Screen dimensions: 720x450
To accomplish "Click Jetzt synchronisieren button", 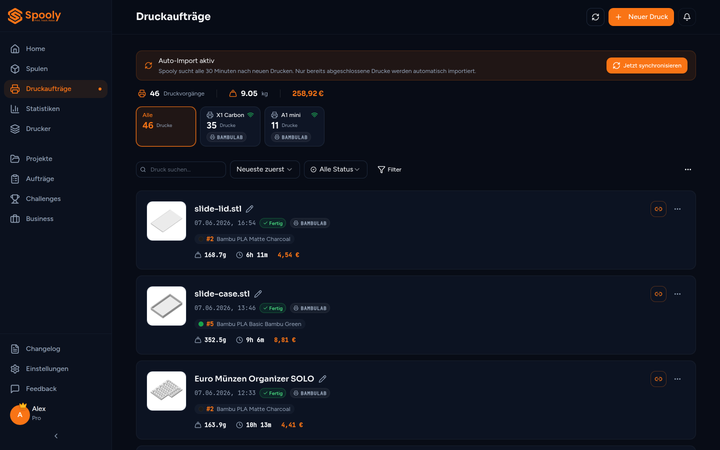I will 647,66.
